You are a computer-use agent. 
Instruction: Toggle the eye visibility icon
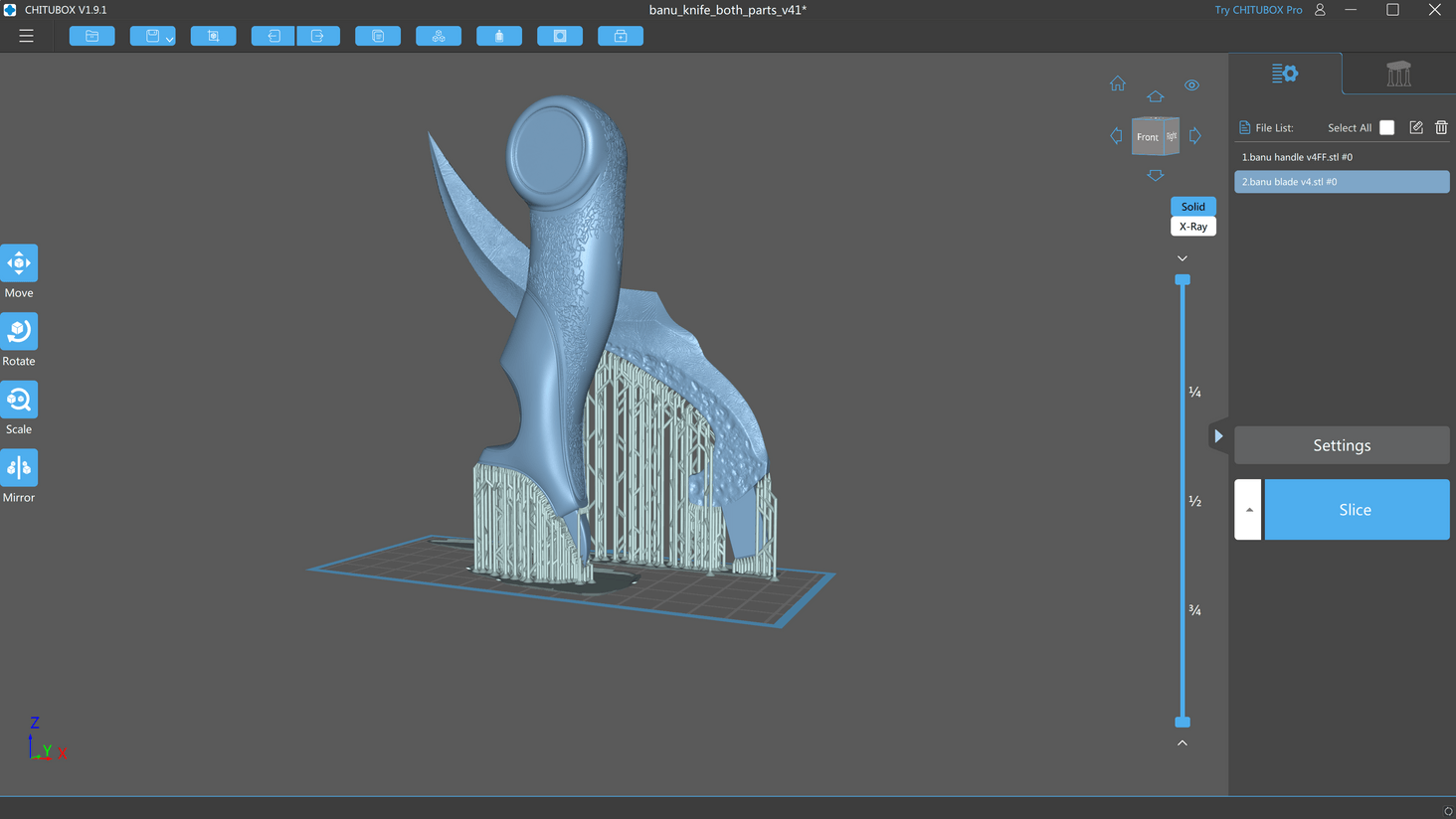1191,85
